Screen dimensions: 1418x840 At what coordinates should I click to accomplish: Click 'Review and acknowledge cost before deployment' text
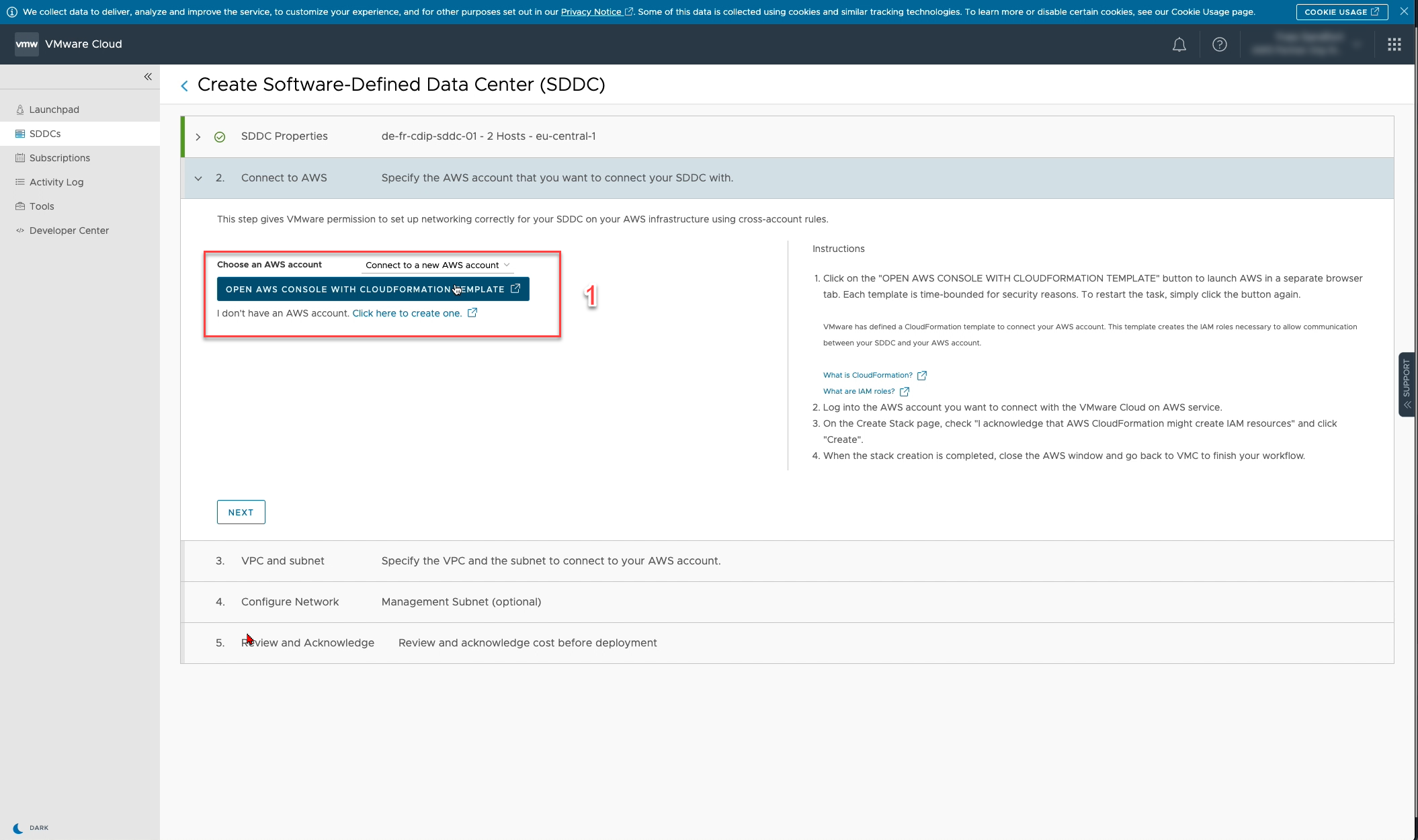528,643
